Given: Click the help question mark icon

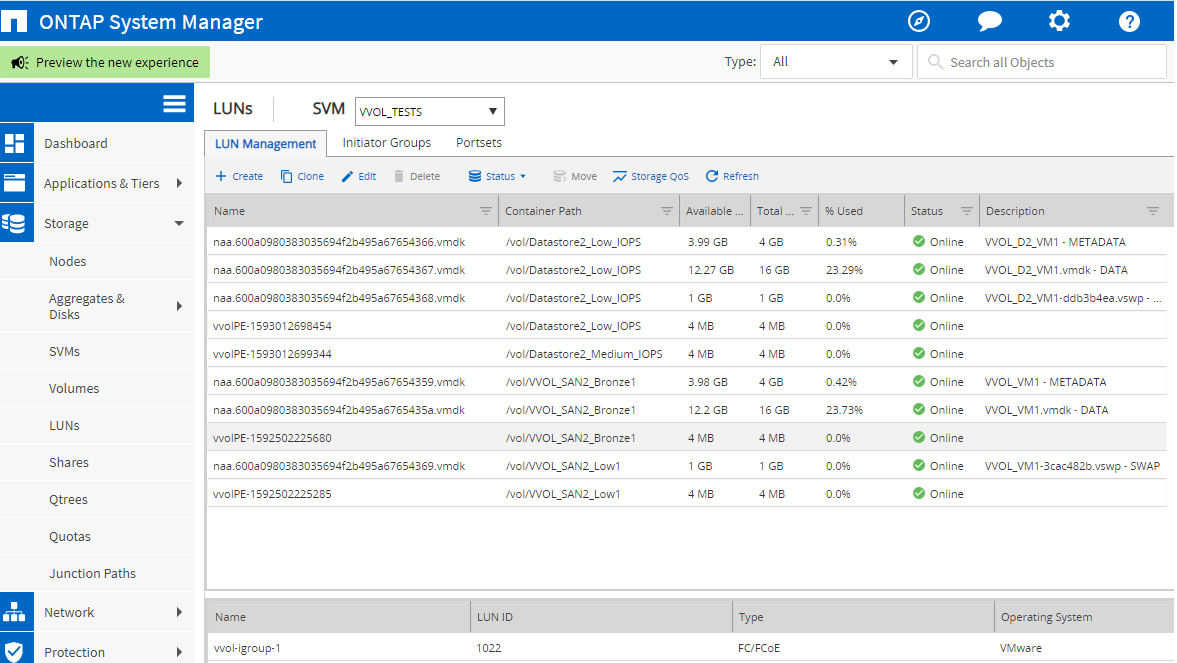Looking at the screenshot, I should [x=1129, y=21].
